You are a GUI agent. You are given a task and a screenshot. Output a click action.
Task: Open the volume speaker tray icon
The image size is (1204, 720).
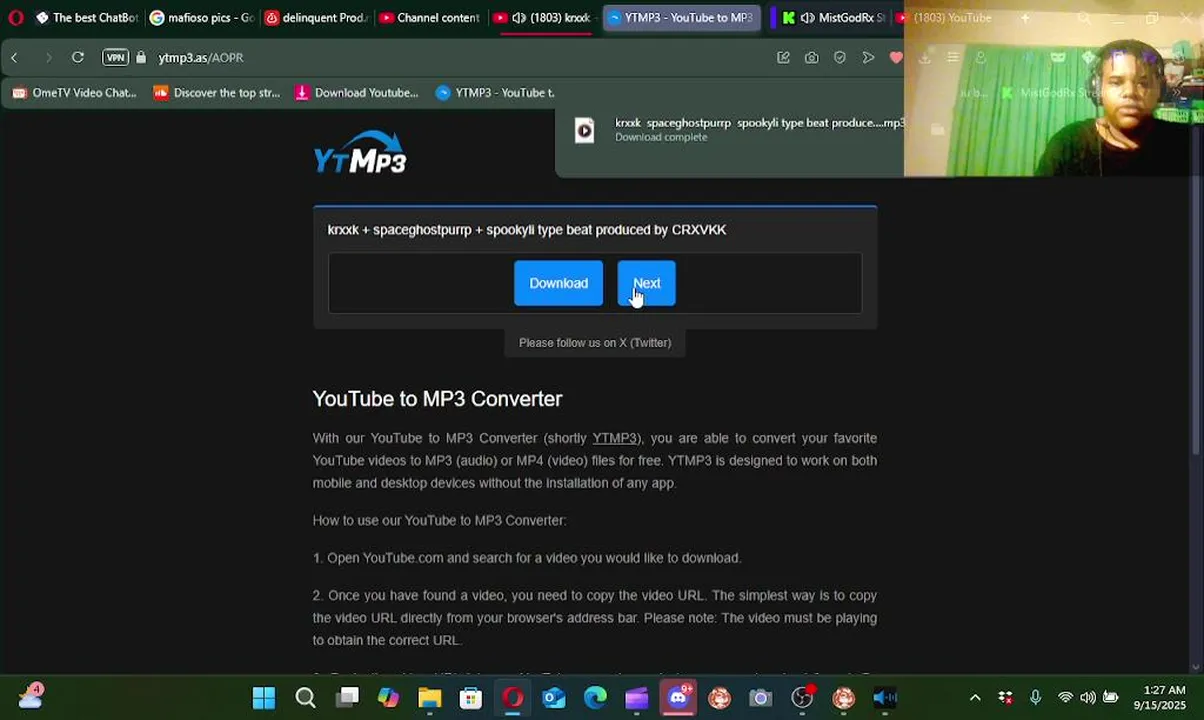pyautogui.click(x=1088, y=698)
